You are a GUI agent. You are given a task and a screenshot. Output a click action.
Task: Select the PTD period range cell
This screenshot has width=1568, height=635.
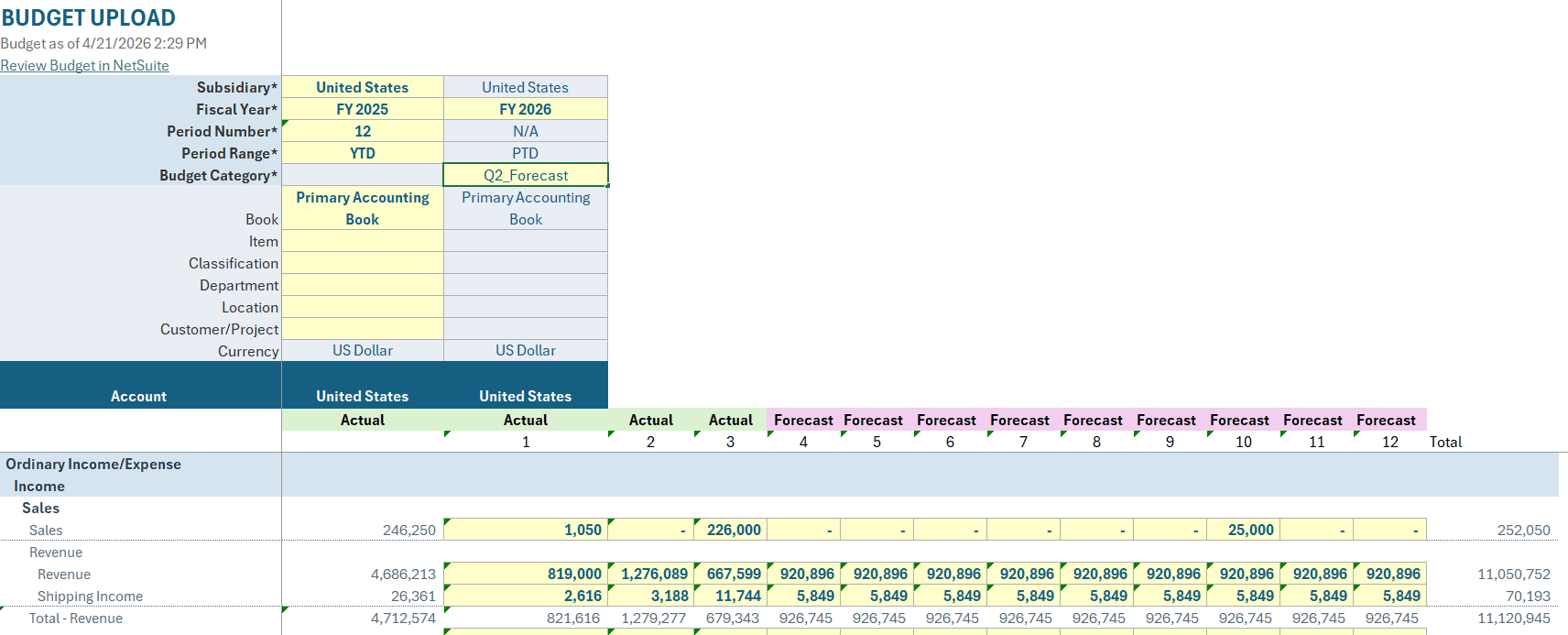526,153
